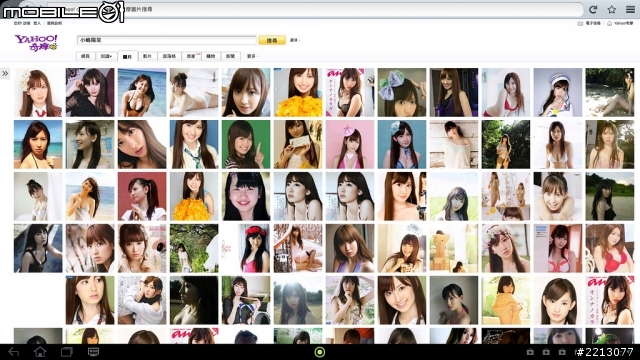Select the active 圖片 images tab
Viewport: 640px width, 360px height.
(127, 56)
